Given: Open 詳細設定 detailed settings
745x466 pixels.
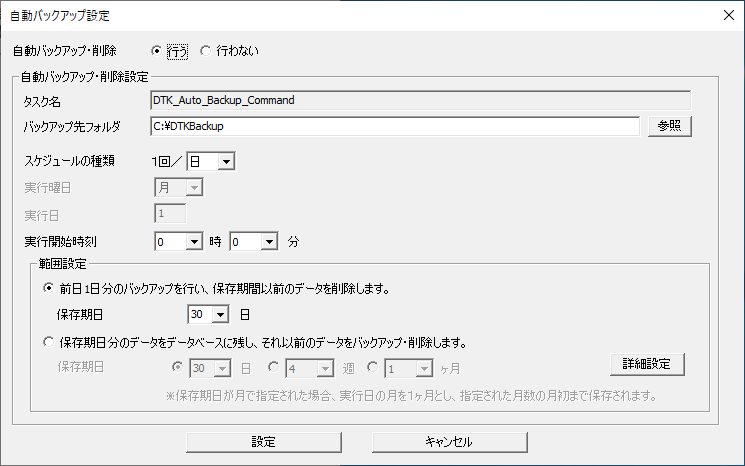Looking at the screenshot, I should point(647,364).
